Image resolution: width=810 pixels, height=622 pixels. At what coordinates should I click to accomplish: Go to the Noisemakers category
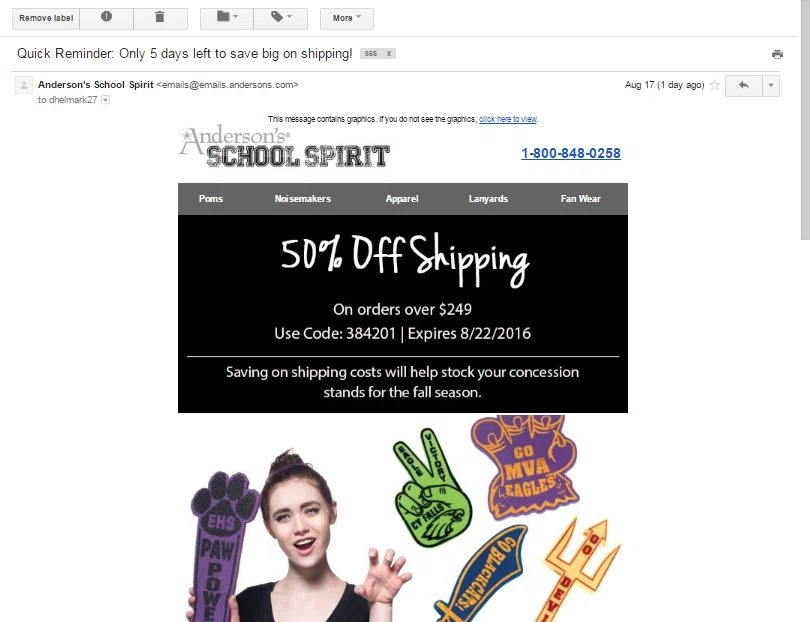point(303,199)
